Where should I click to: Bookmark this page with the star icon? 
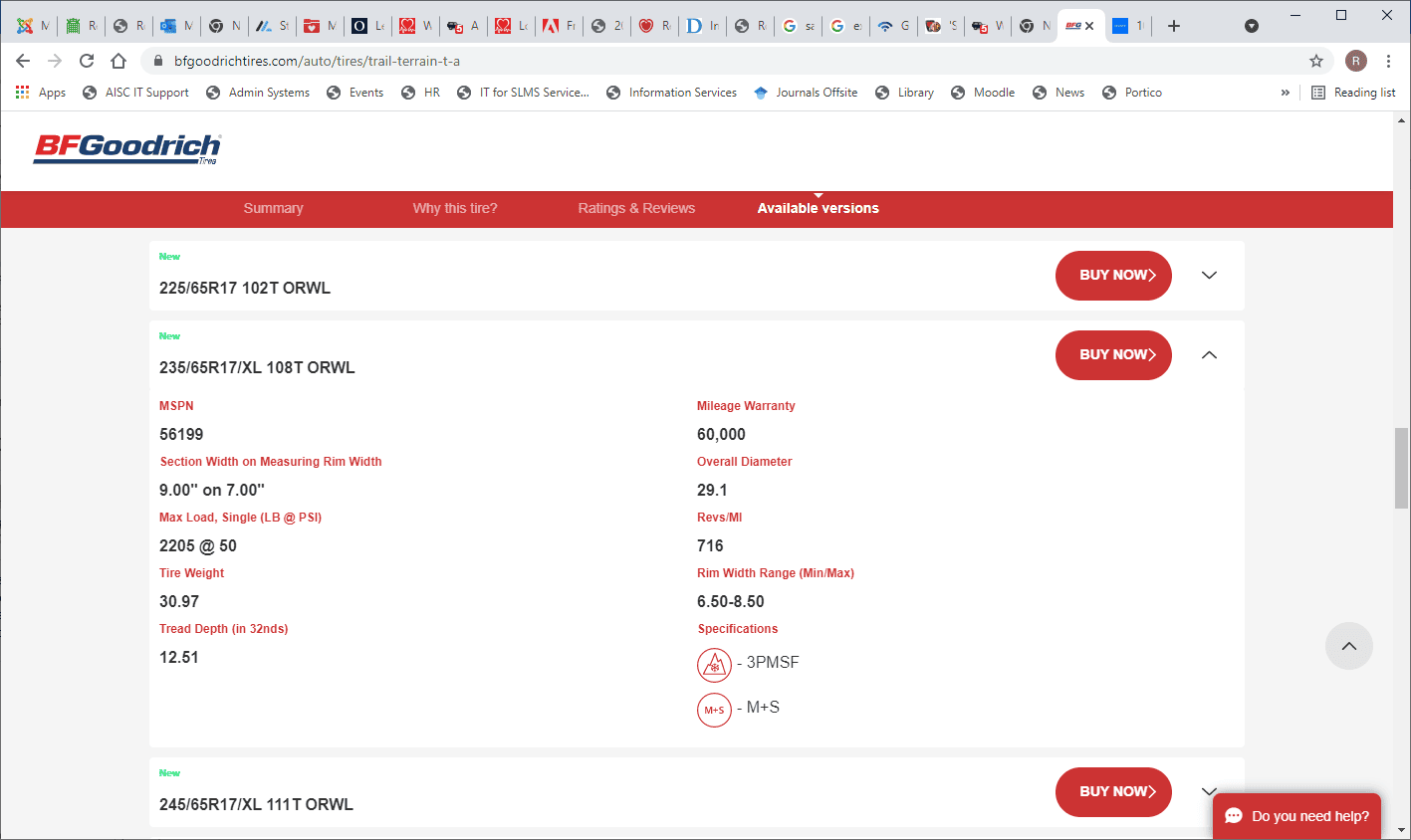[1316, 61]
